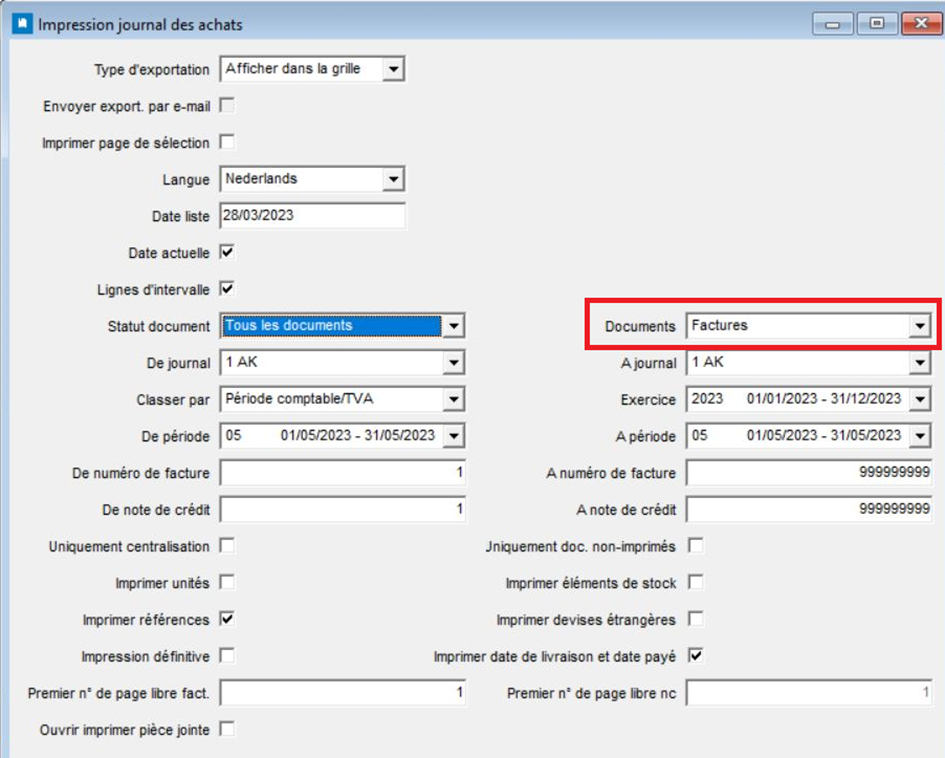
Task: Expand the De période dropdown
Action: click(x=453, y=436)
